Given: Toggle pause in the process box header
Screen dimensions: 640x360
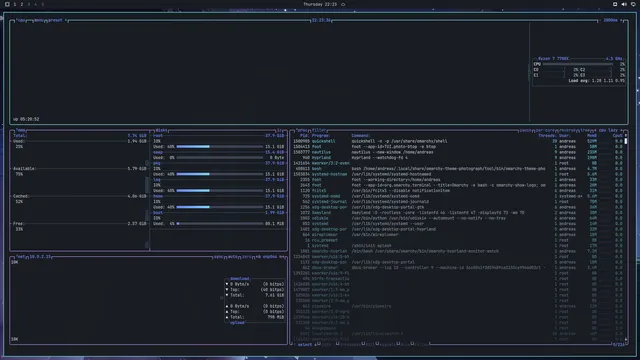Looking at the screenshot, I should [526, 130].
